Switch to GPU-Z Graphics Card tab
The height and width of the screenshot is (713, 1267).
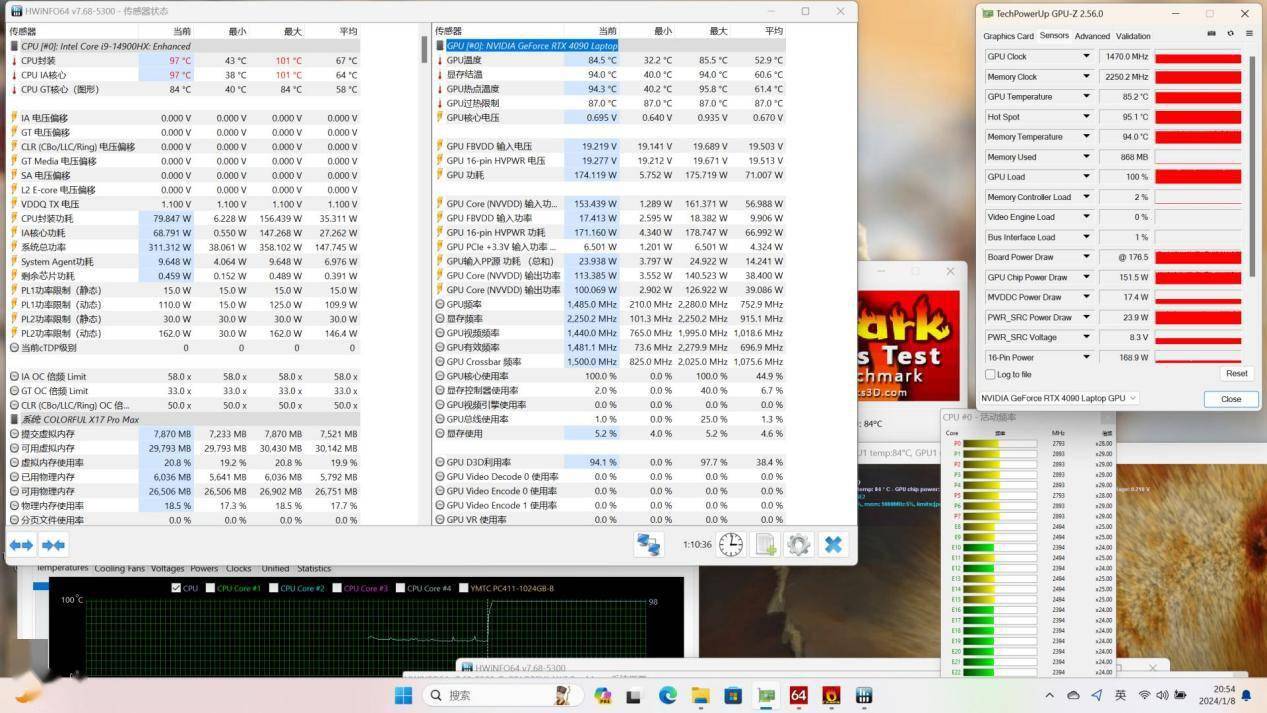pos(1008,36)
